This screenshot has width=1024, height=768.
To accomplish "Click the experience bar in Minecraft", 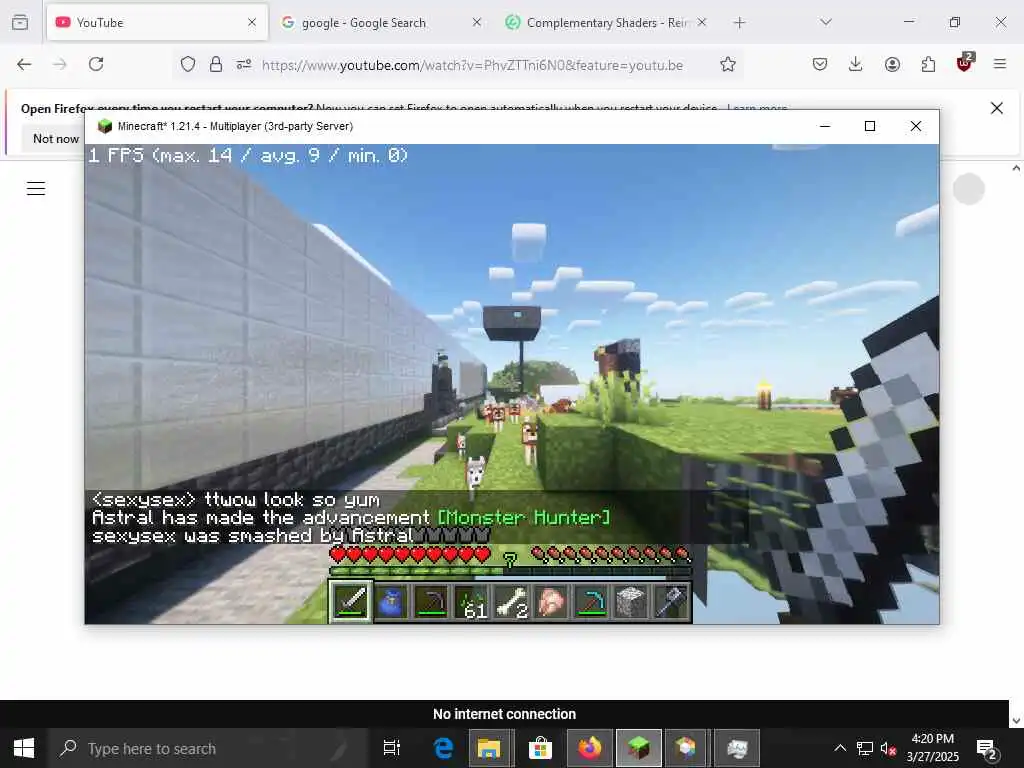I will point(510,571).
